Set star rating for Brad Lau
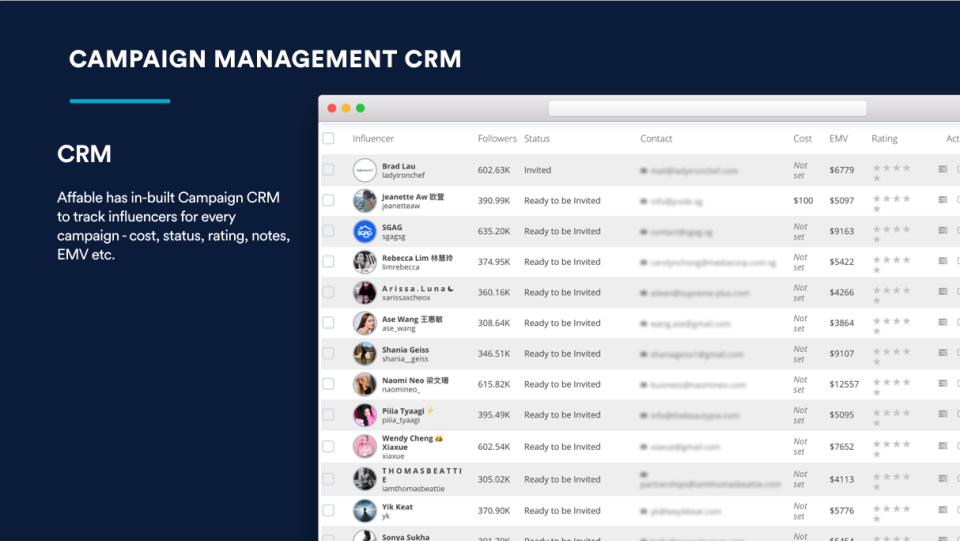 coord(891,173)
